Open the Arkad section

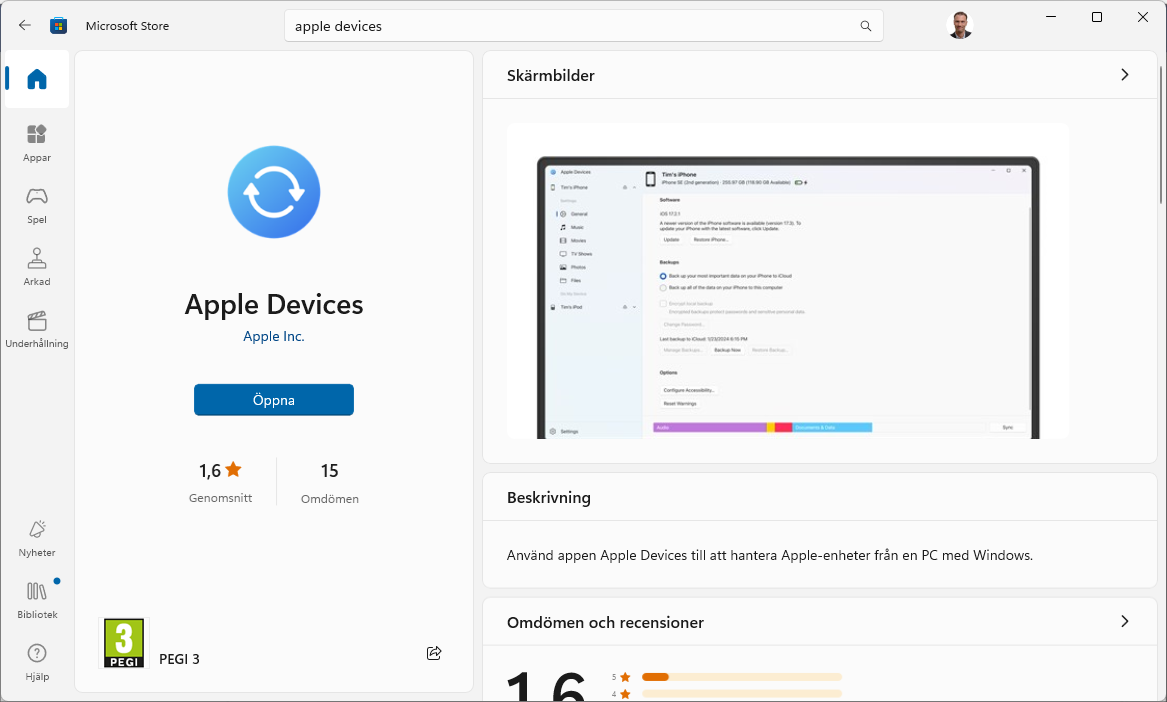coord(36,266)
